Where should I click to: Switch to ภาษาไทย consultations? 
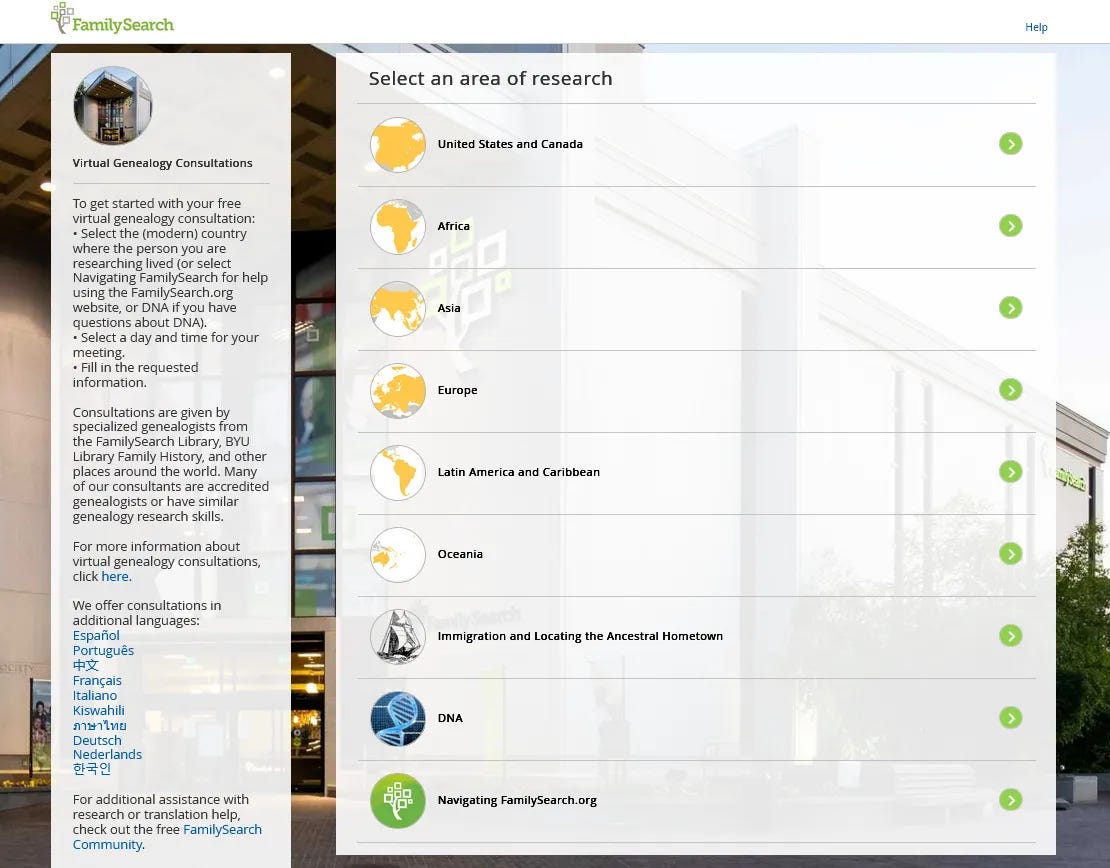pyautogui.click(x=99, y=725)
